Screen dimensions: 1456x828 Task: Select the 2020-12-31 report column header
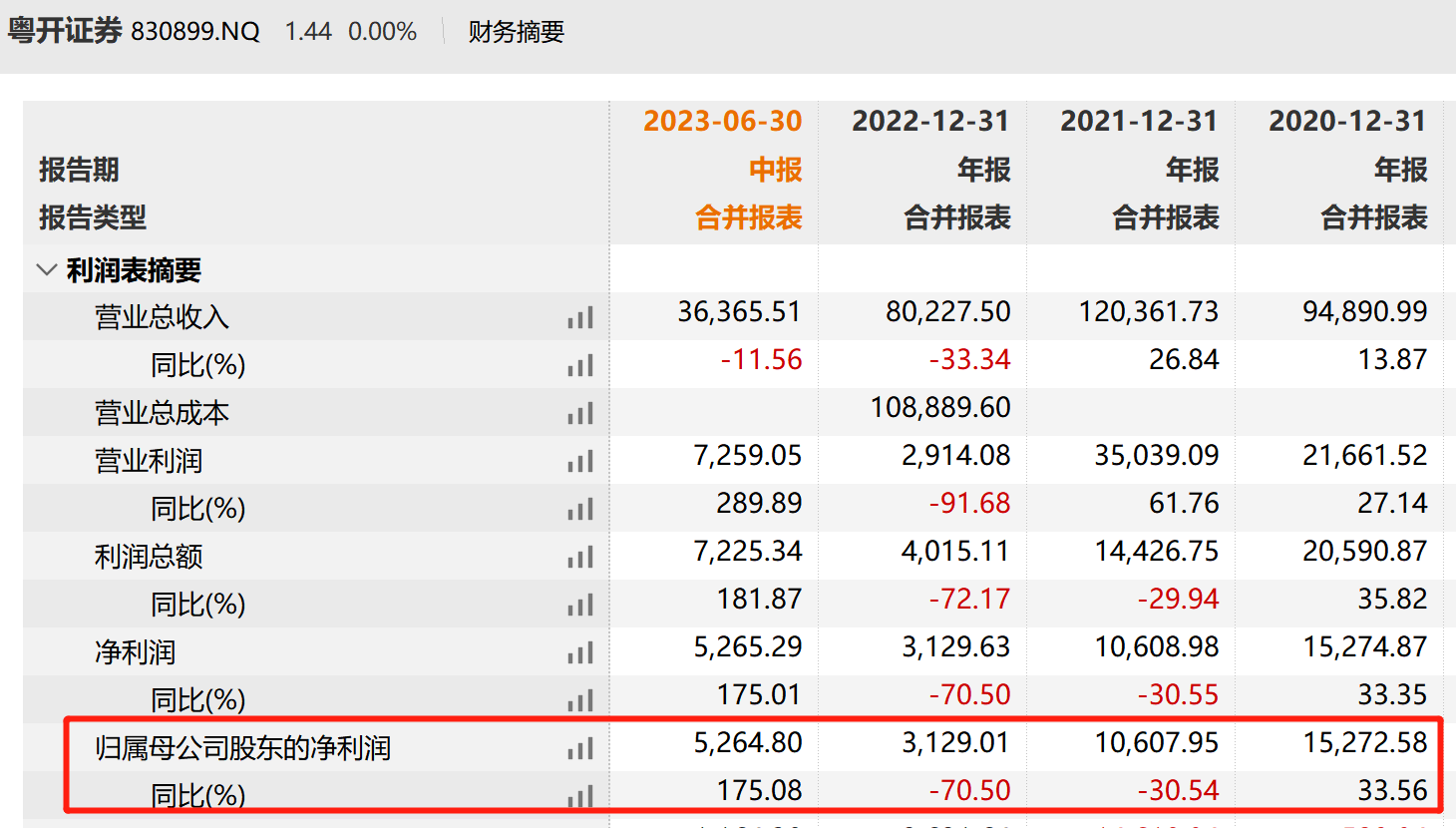pyautogui.click(x=1348, y=121)
